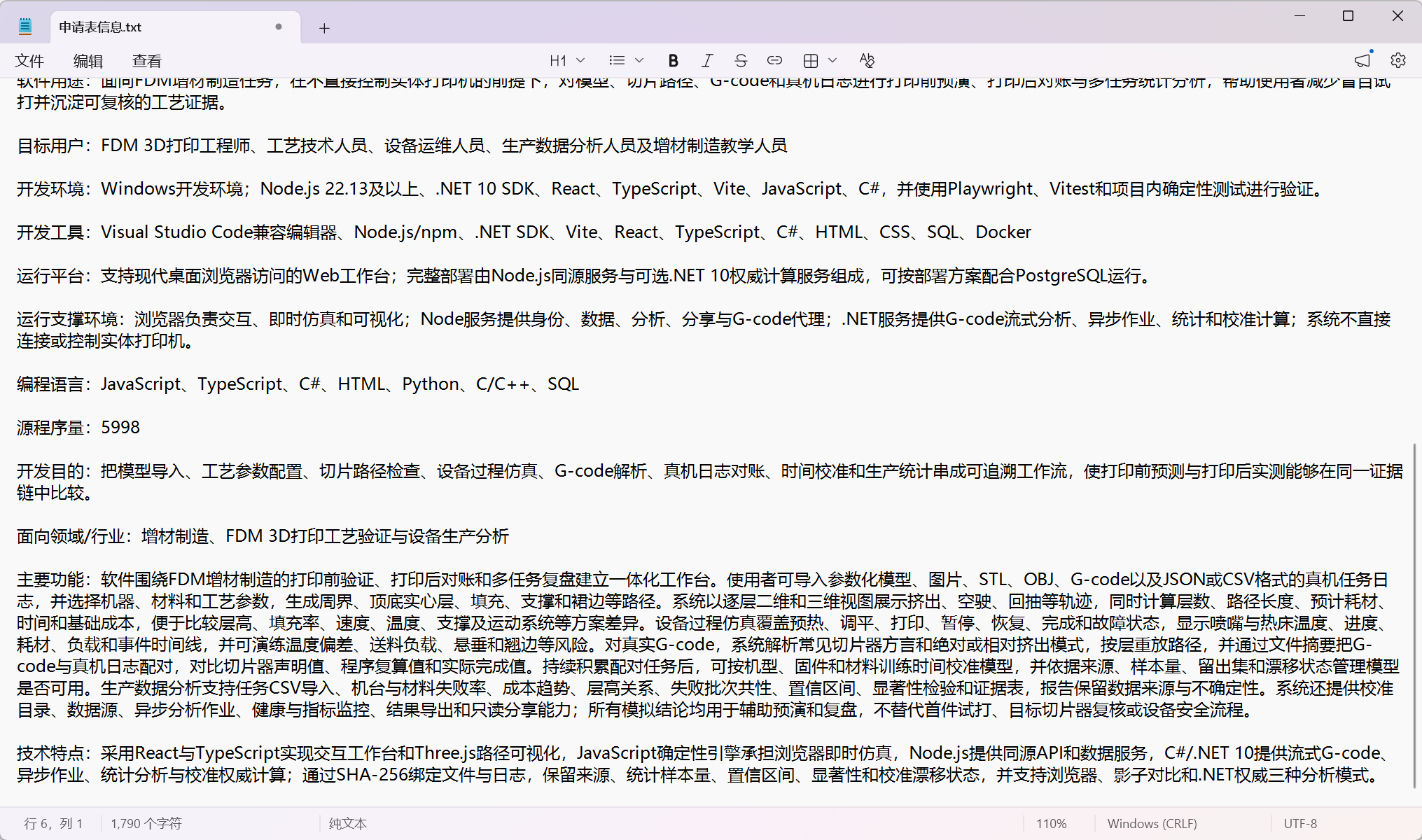Open the 编辑 menu

tap(88, 61)
